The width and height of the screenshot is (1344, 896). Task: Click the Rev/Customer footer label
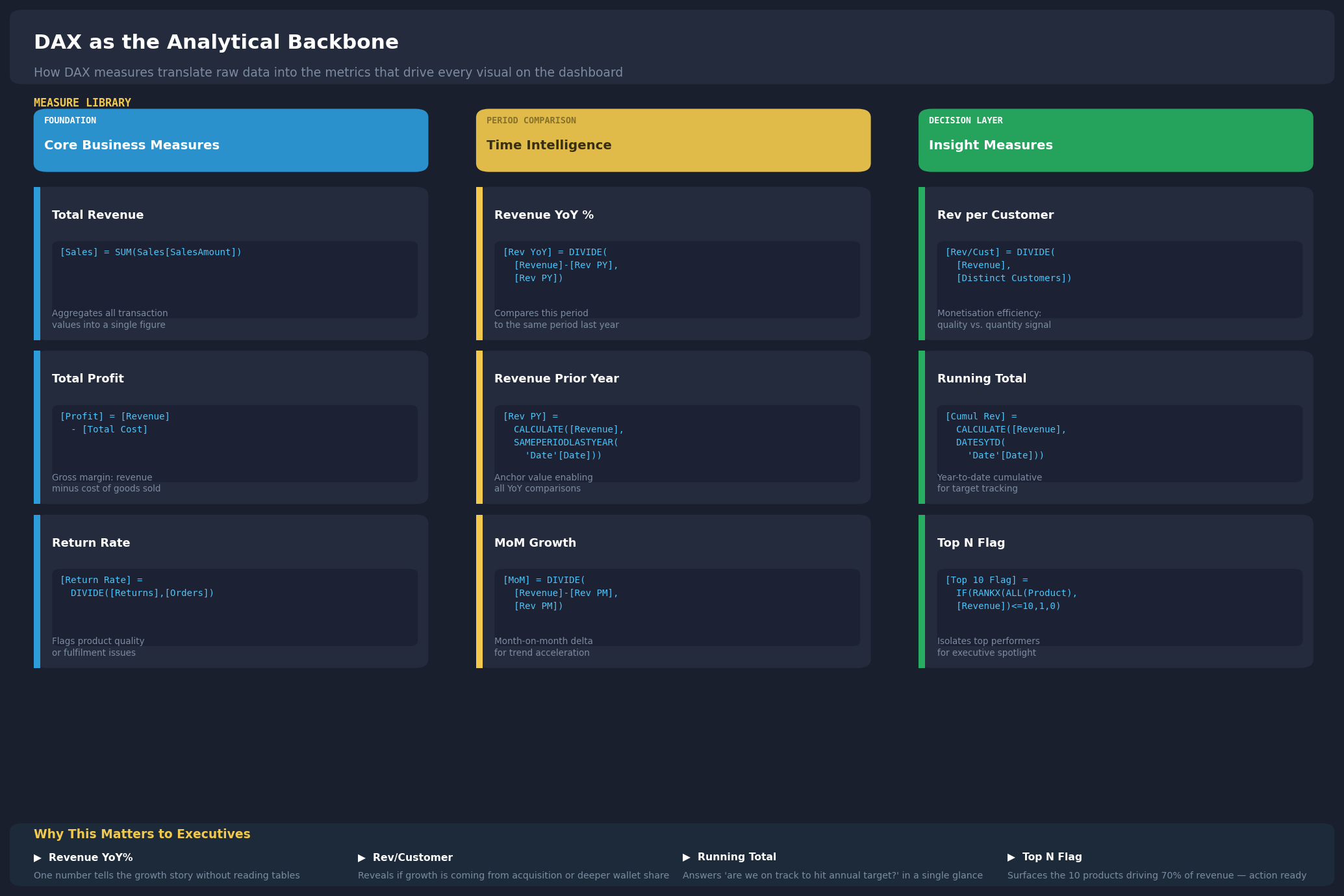[x=412, y=858]
